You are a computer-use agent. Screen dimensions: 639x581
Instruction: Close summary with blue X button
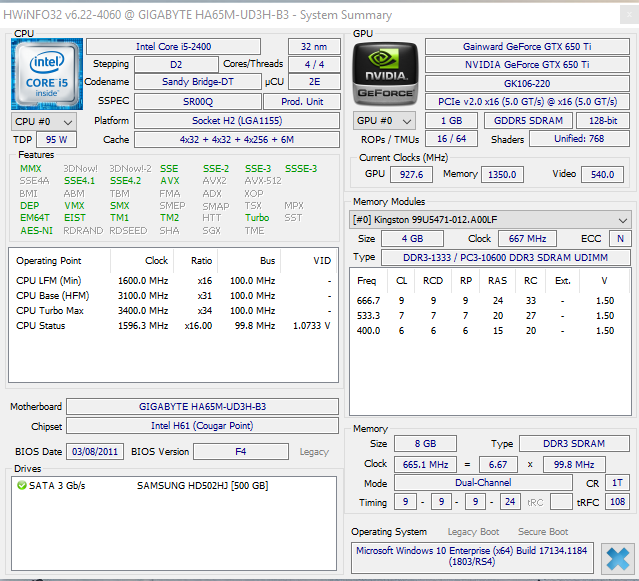point(617,559)
